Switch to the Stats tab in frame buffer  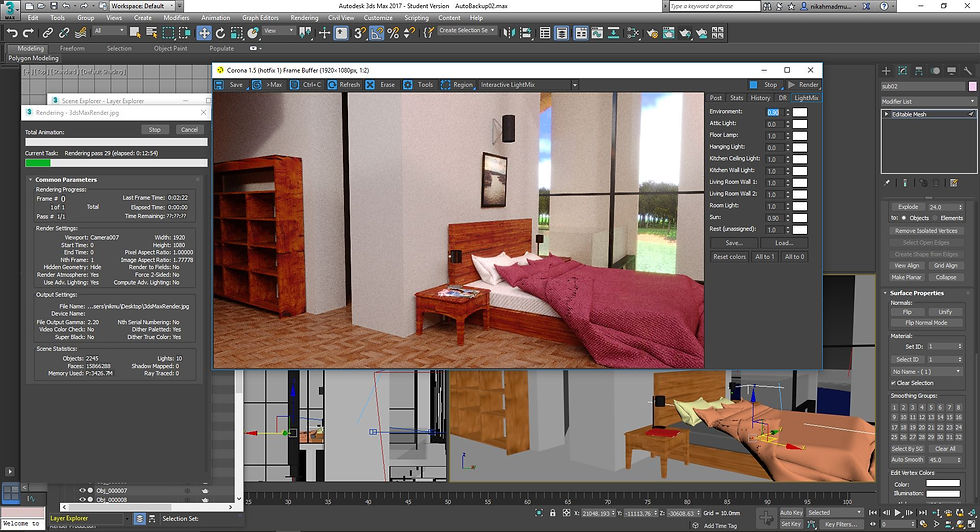737,98
